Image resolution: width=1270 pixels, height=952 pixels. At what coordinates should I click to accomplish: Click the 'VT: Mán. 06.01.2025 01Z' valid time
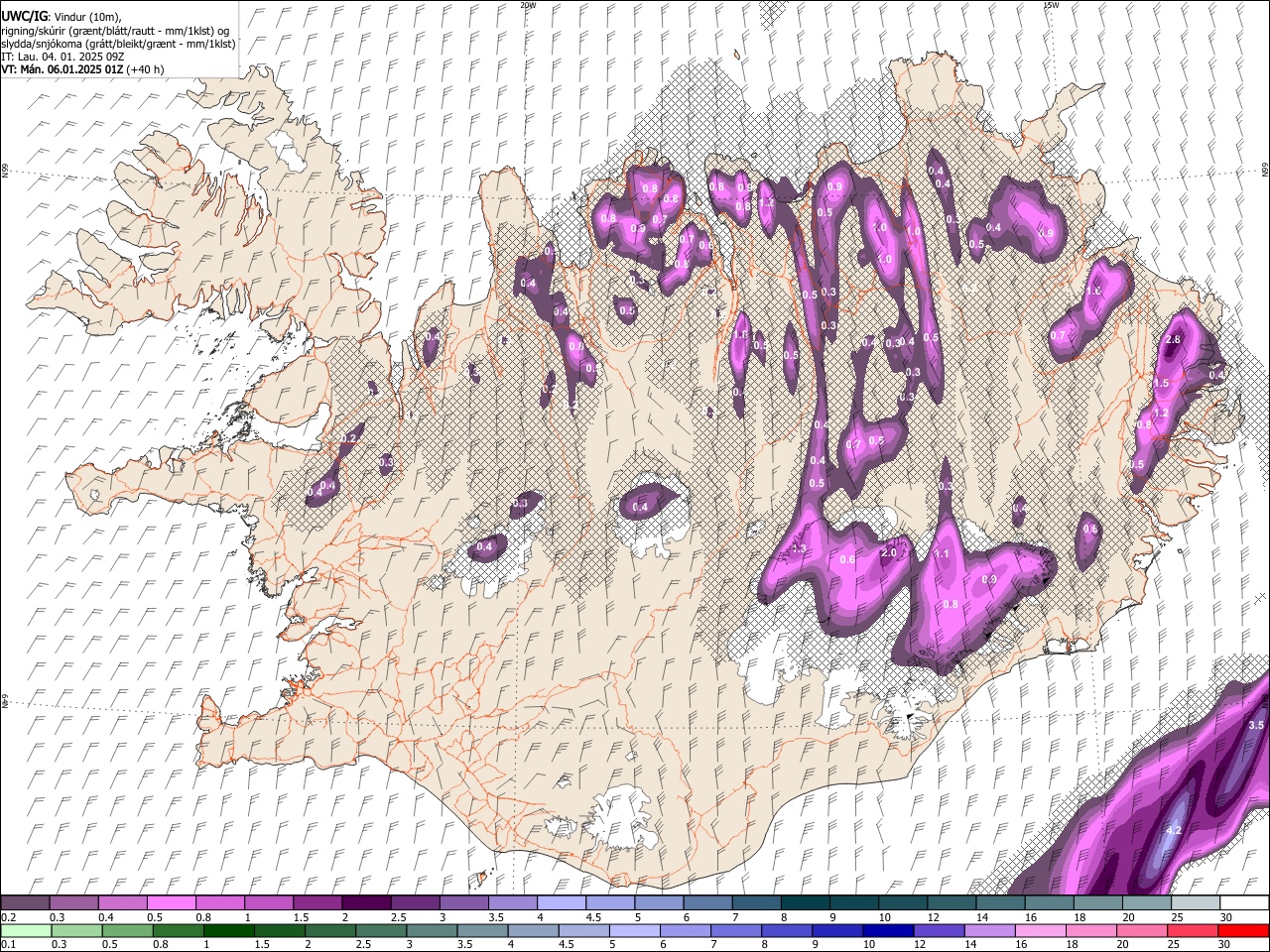coord(60,69)
